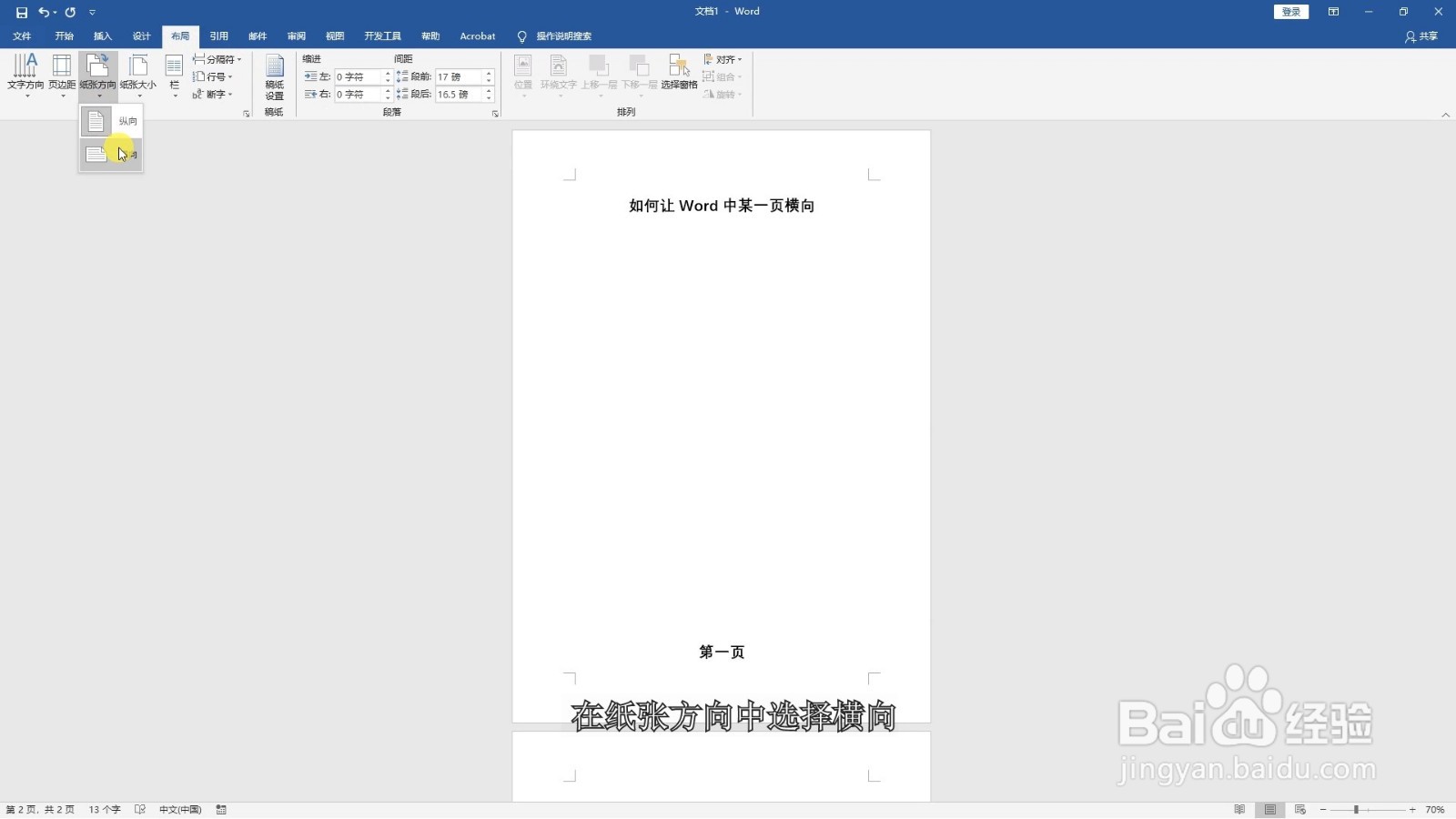
Task: Open 稿纸设置 (Manuscript Paper Settings)
Action: [x=275, y=76]
